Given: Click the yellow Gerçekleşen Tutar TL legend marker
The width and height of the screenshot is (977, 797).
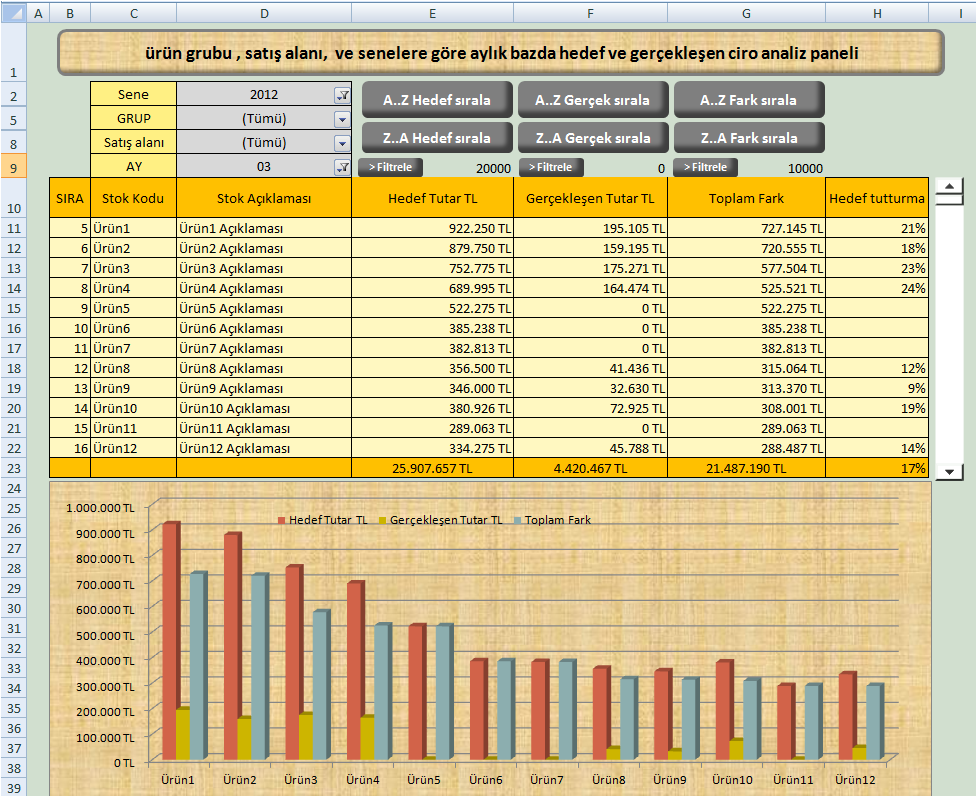Looking at the screenshot, I should click(384, 520).
